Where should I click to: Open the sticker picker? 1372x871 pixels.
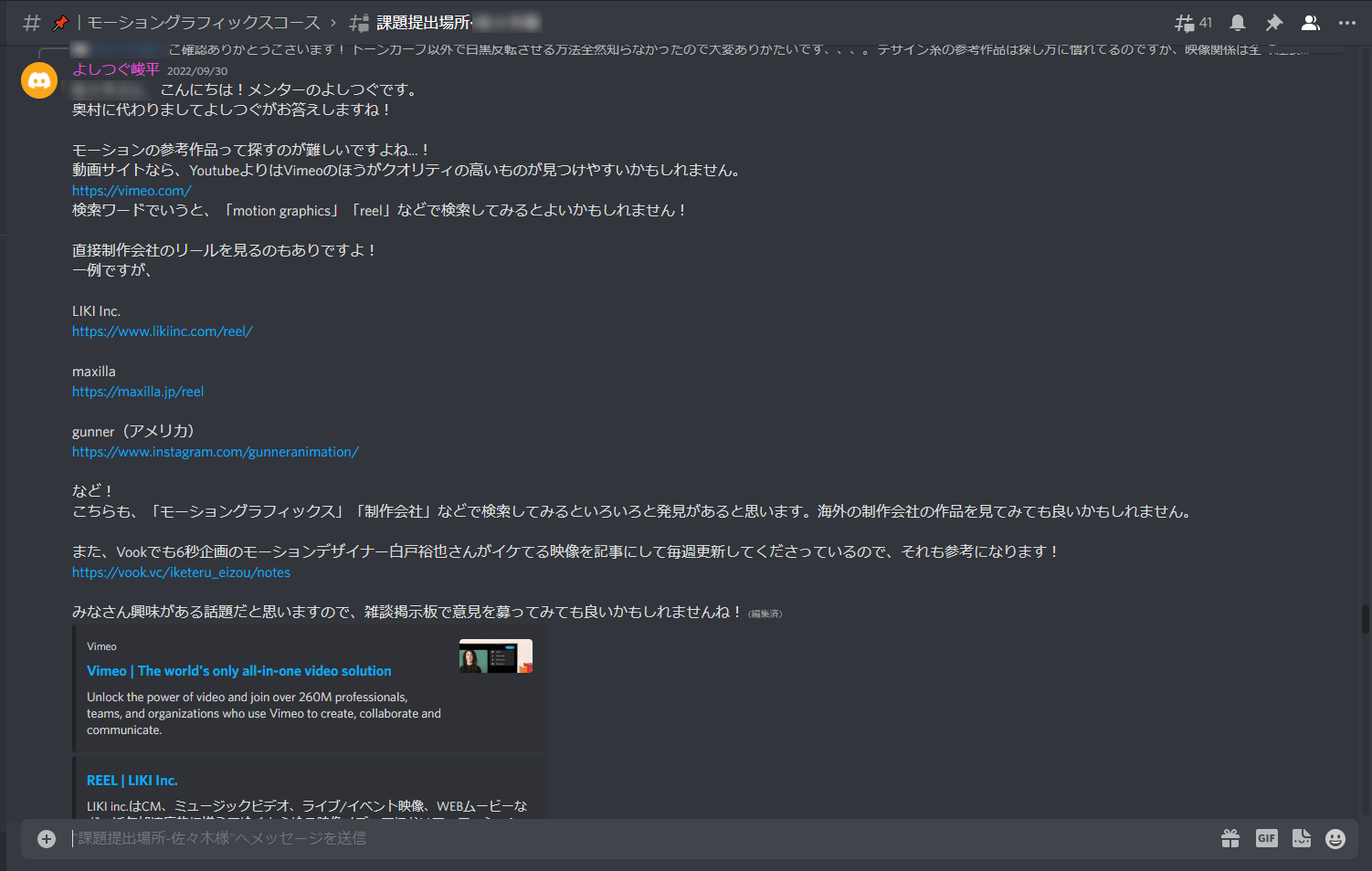[x=1302, y=838]
